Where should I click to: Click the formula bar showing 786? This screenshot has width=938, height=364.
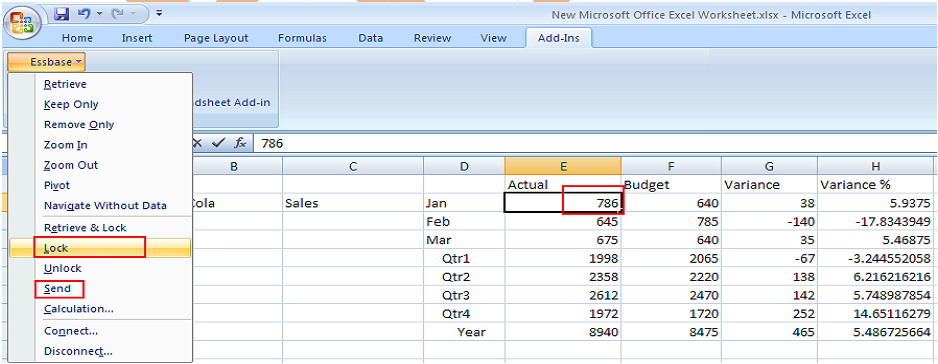click(595, 143)
